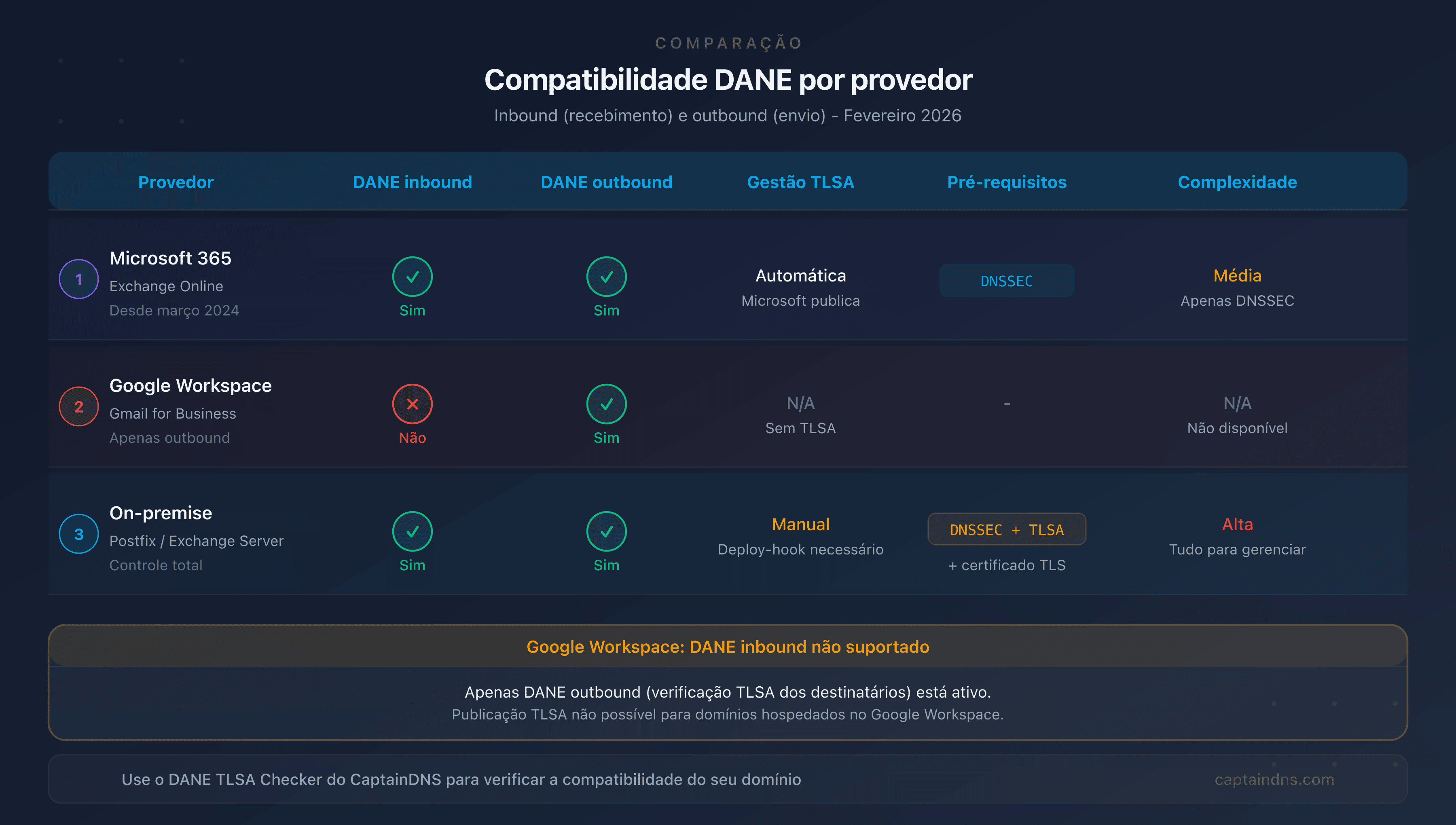Select the Gestão TLSA column header
Image resolution: width=1456 pixels, height=825 pixels.
point(800,182)
